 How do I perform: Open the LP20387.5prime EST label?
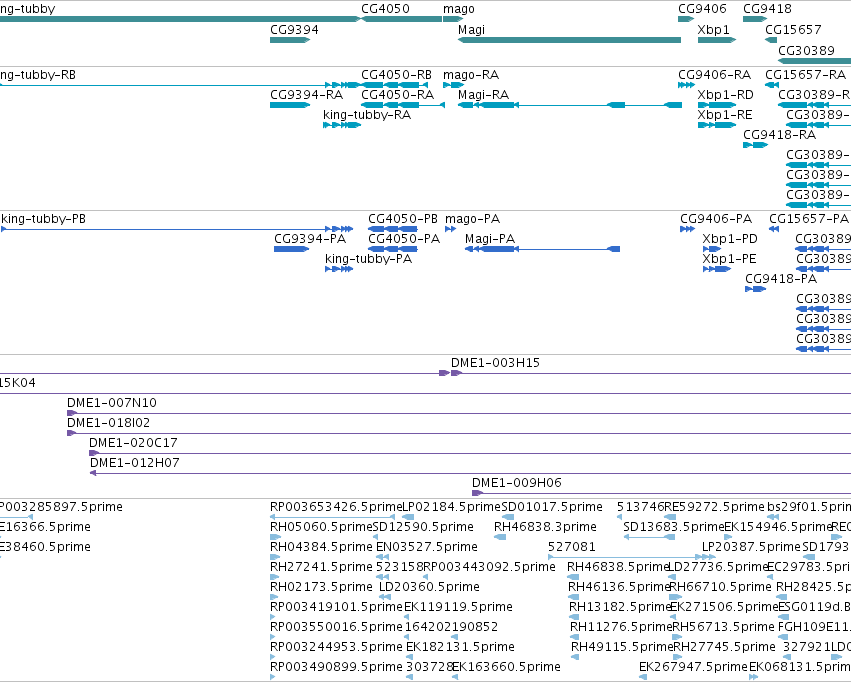(x=751, y=547)
